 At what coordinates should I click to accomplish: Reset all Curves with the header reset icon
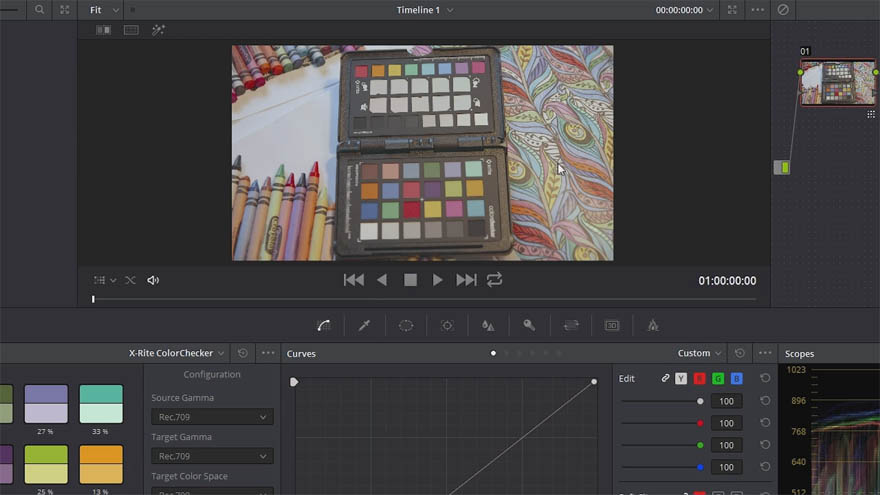coord(740,353)
